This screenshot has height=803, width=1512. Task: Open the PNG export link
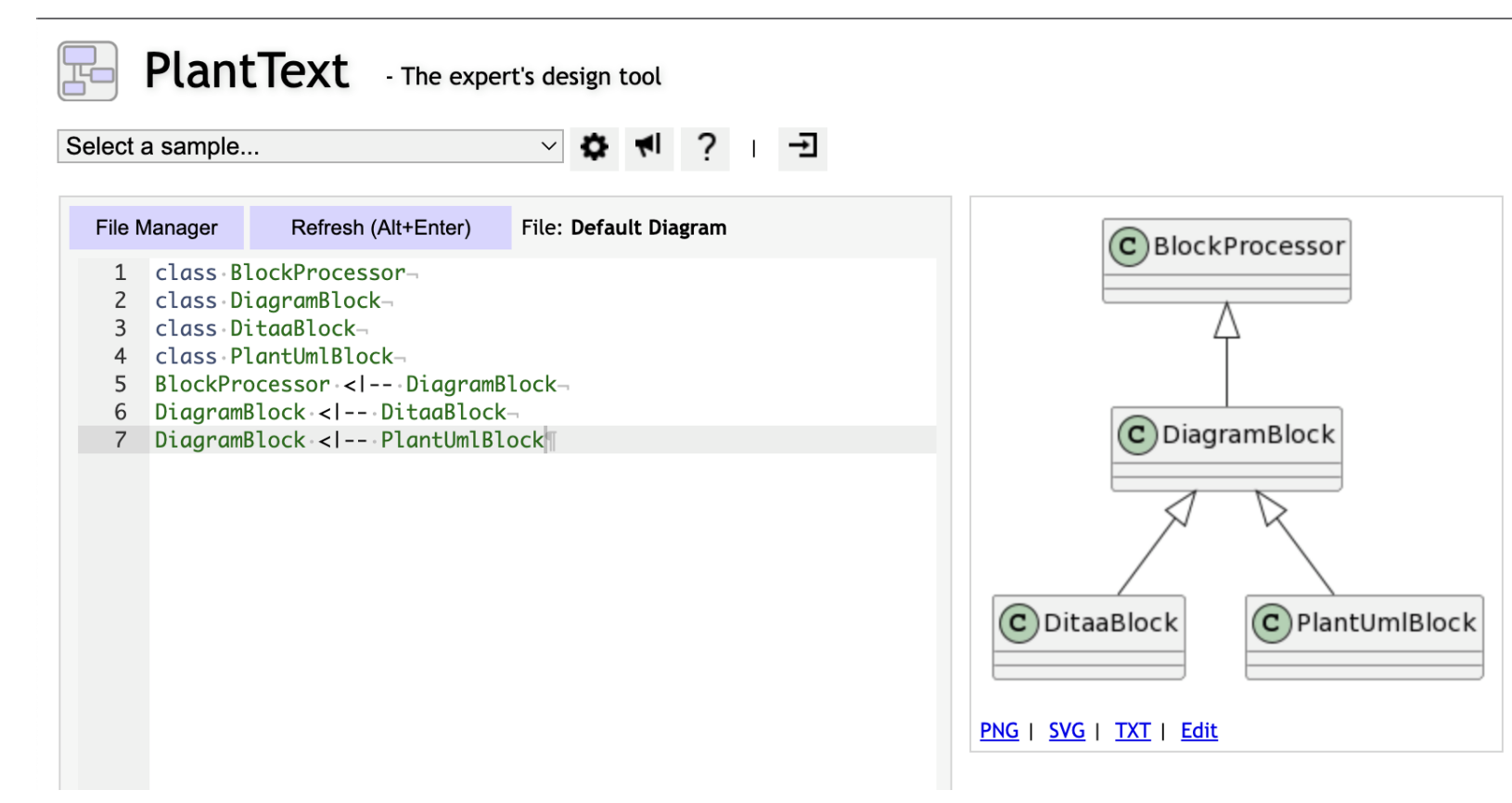(999, 731)
